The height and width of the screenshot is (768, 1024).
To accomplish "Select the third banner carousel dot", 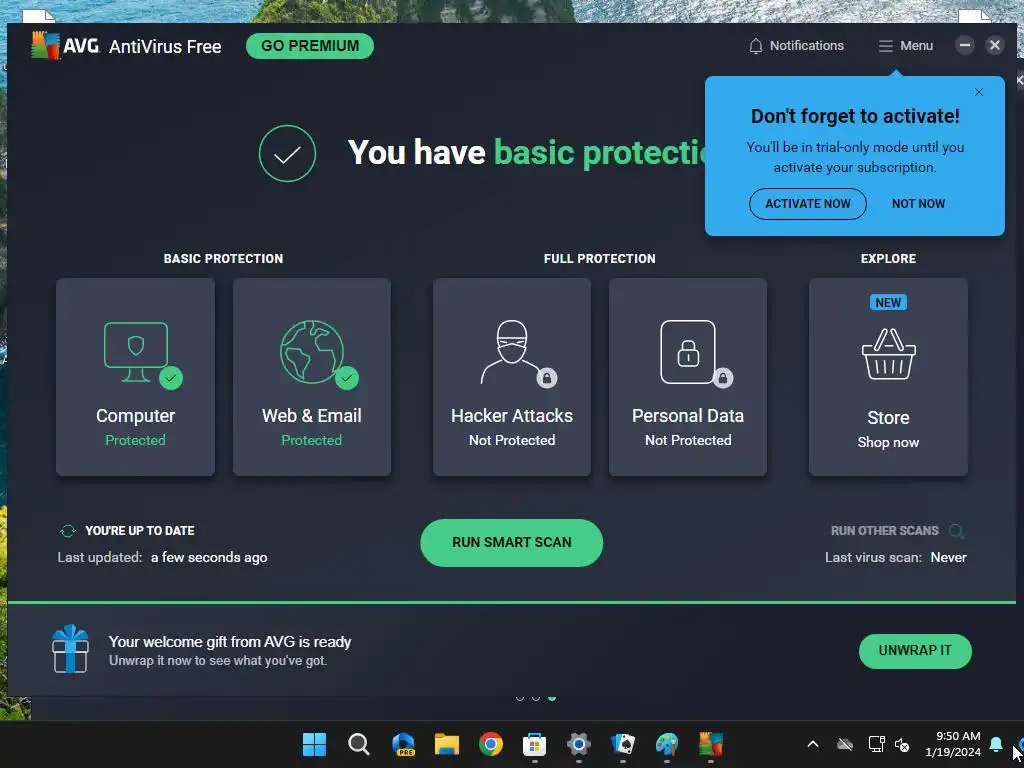I will click(x=552, y=697).
